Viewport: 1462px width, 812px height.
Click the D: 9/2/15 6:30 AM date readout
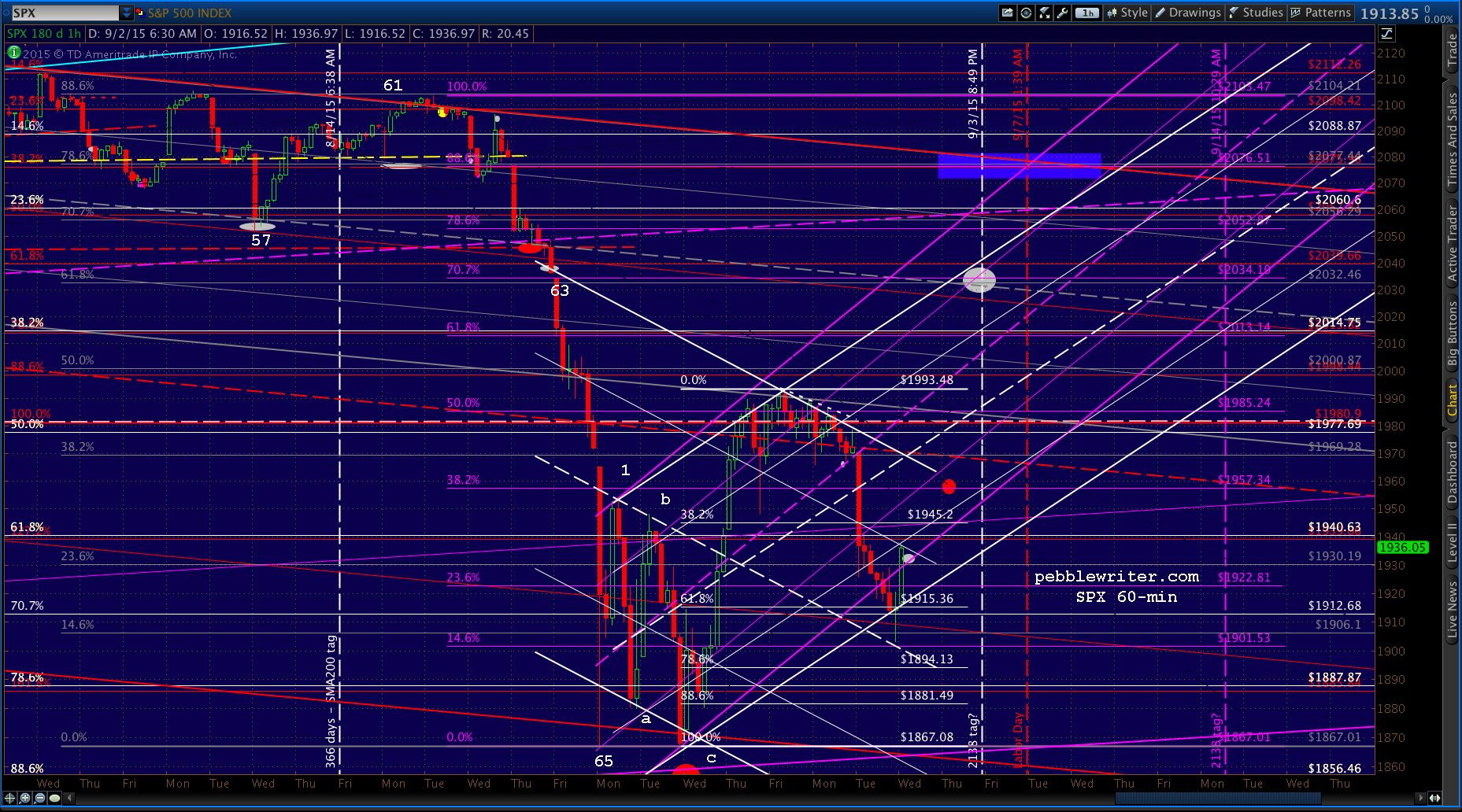[142, 33]
